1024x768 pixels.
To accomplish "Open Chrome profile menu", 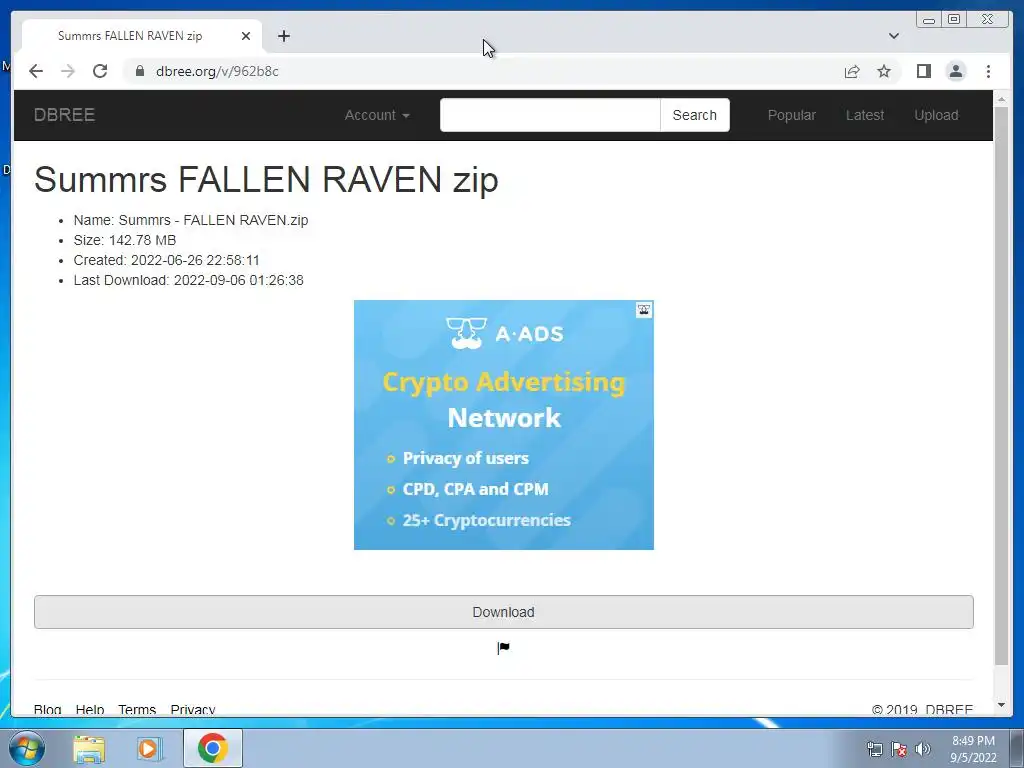I will [956, 71].
